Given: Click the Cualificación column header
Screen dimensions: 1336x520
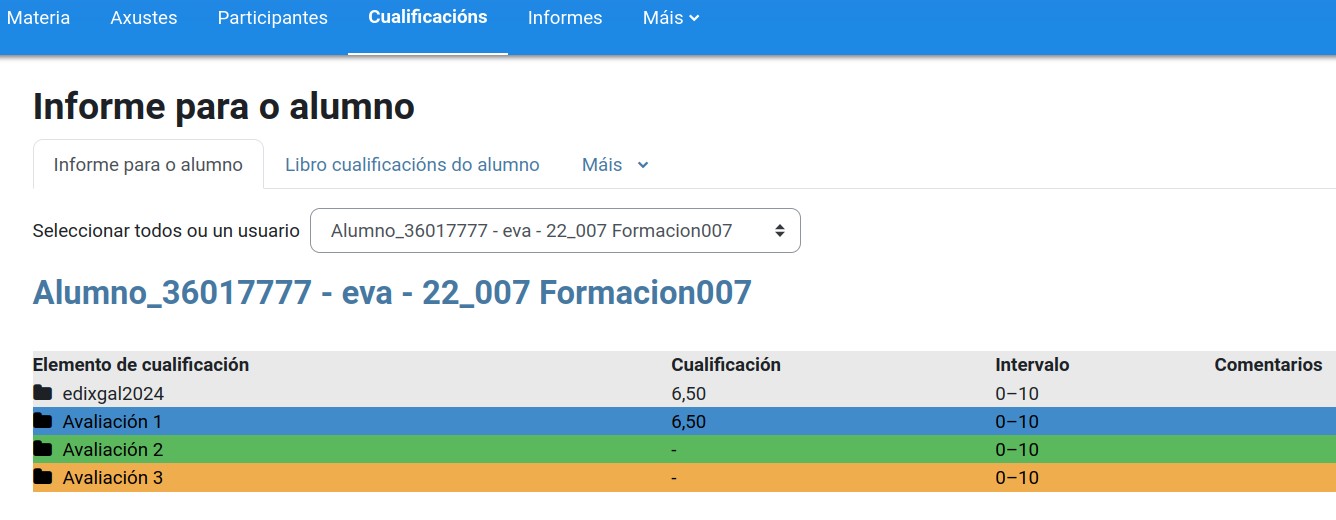Looking at the screenshot, I should click(x=725, y=365).
